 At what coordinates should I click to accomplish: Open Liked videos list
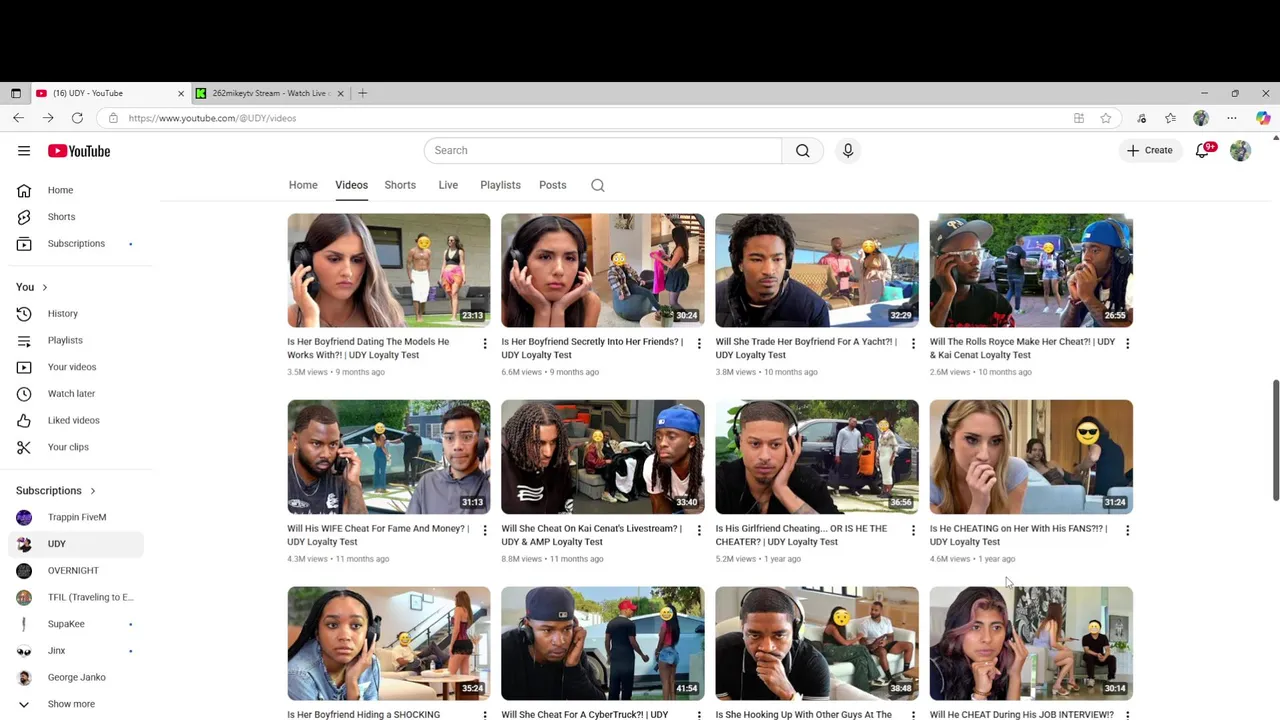click(76, 420)
